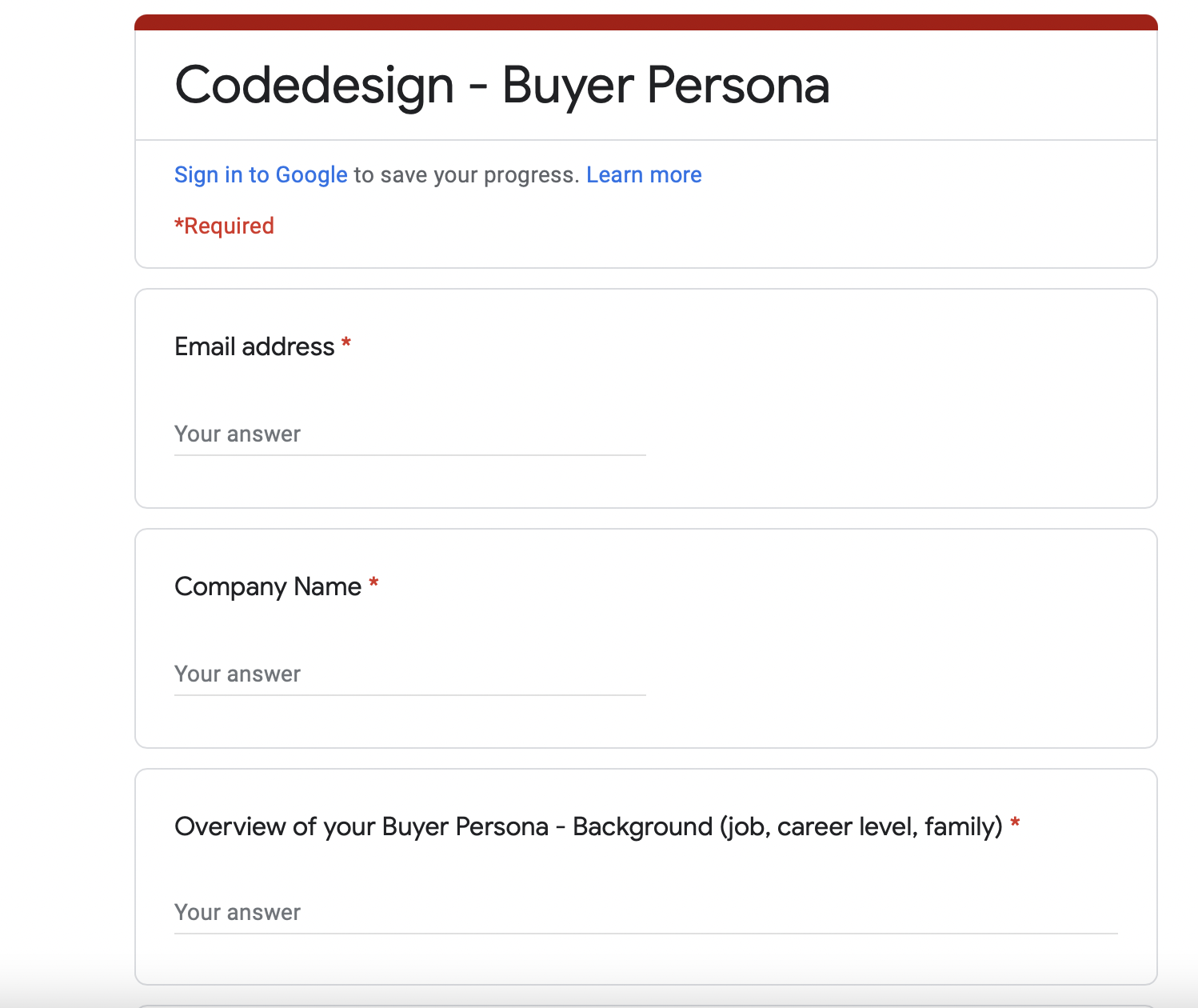Click the asterisk after the Buyer Persona question
The width and height of the screenshot is (1198, 1008).
point(1015,823)
